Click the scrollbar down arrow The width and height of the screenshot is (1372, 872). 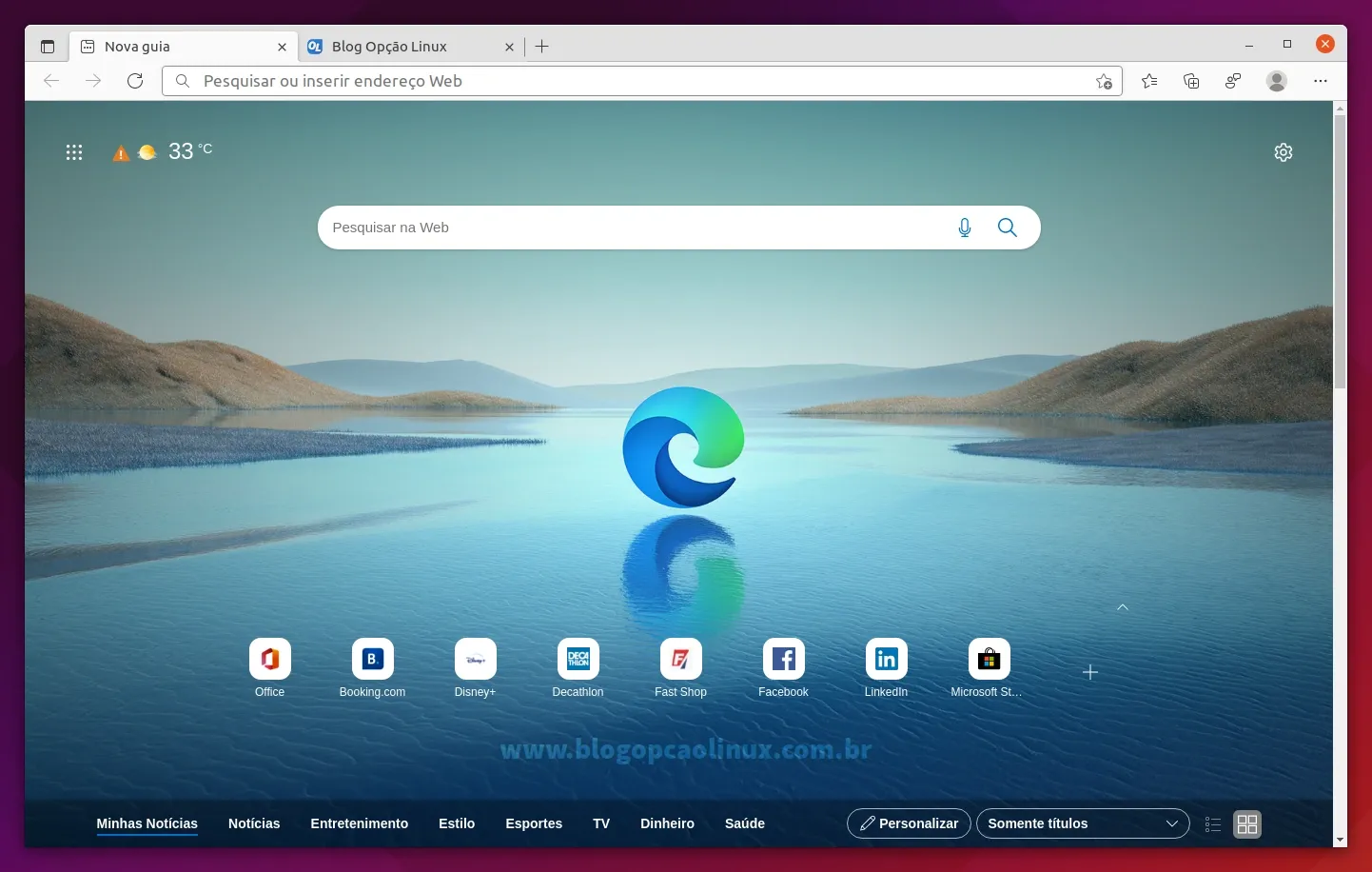1340,841
